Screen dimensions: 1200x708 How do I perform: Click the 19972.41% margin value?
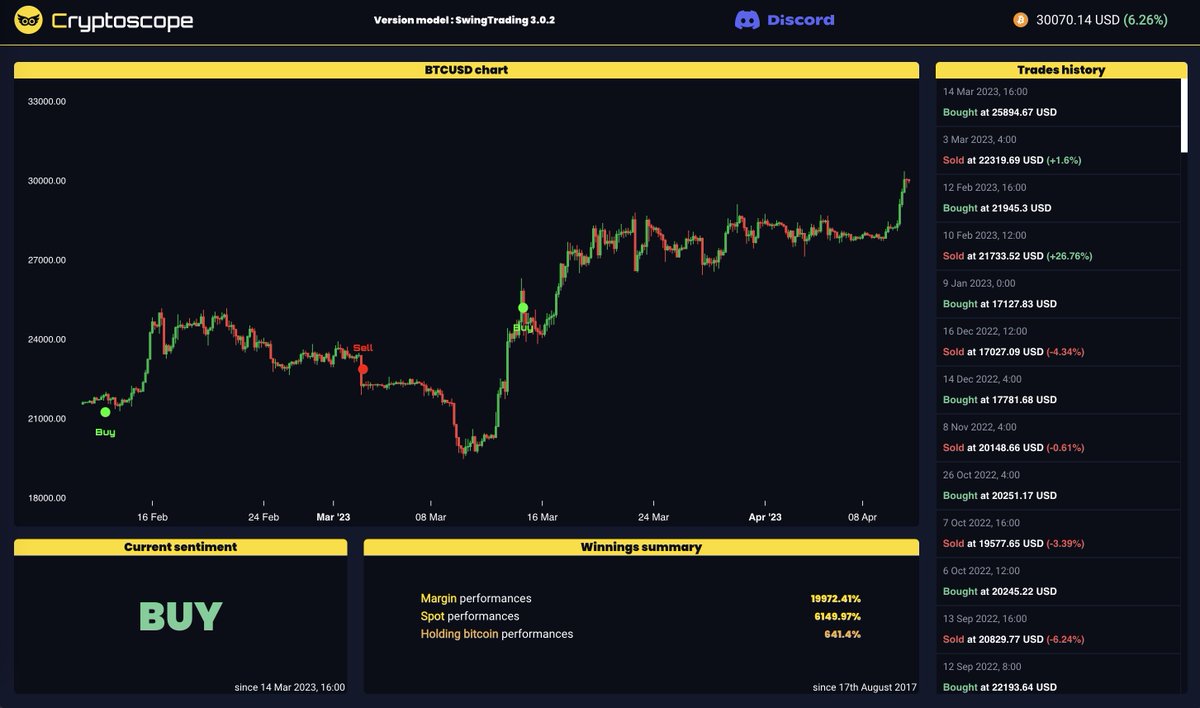coord(836,599)
